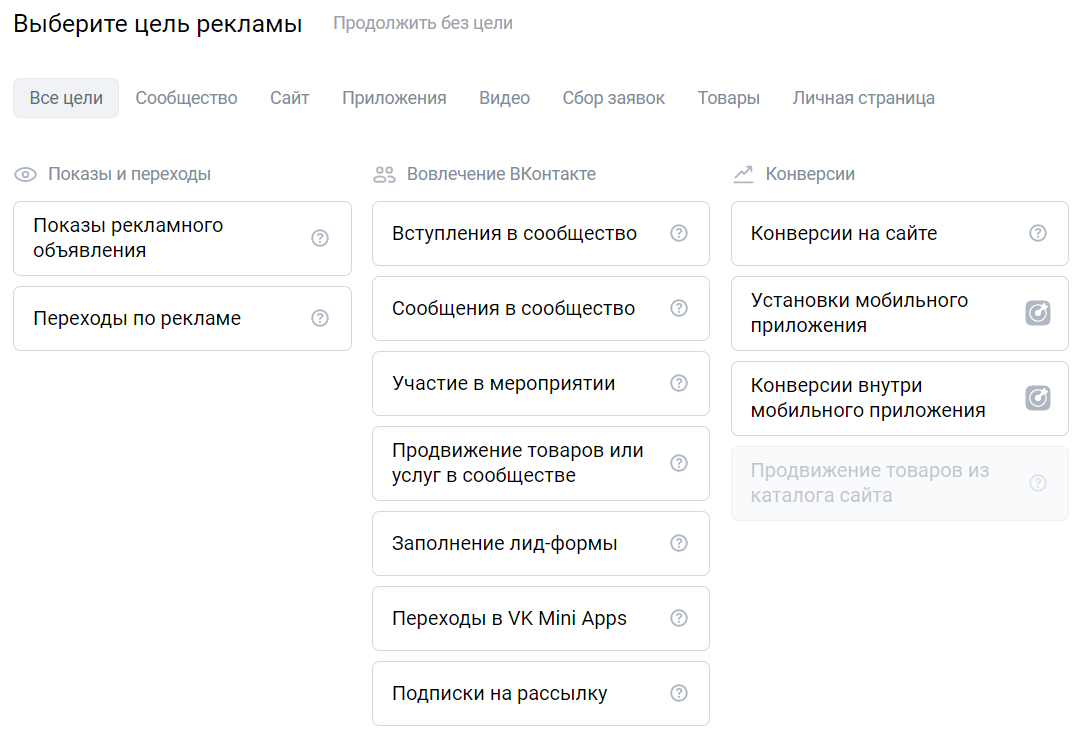Open help icon for Переходы в VK Mini Apps

[679, 619]
